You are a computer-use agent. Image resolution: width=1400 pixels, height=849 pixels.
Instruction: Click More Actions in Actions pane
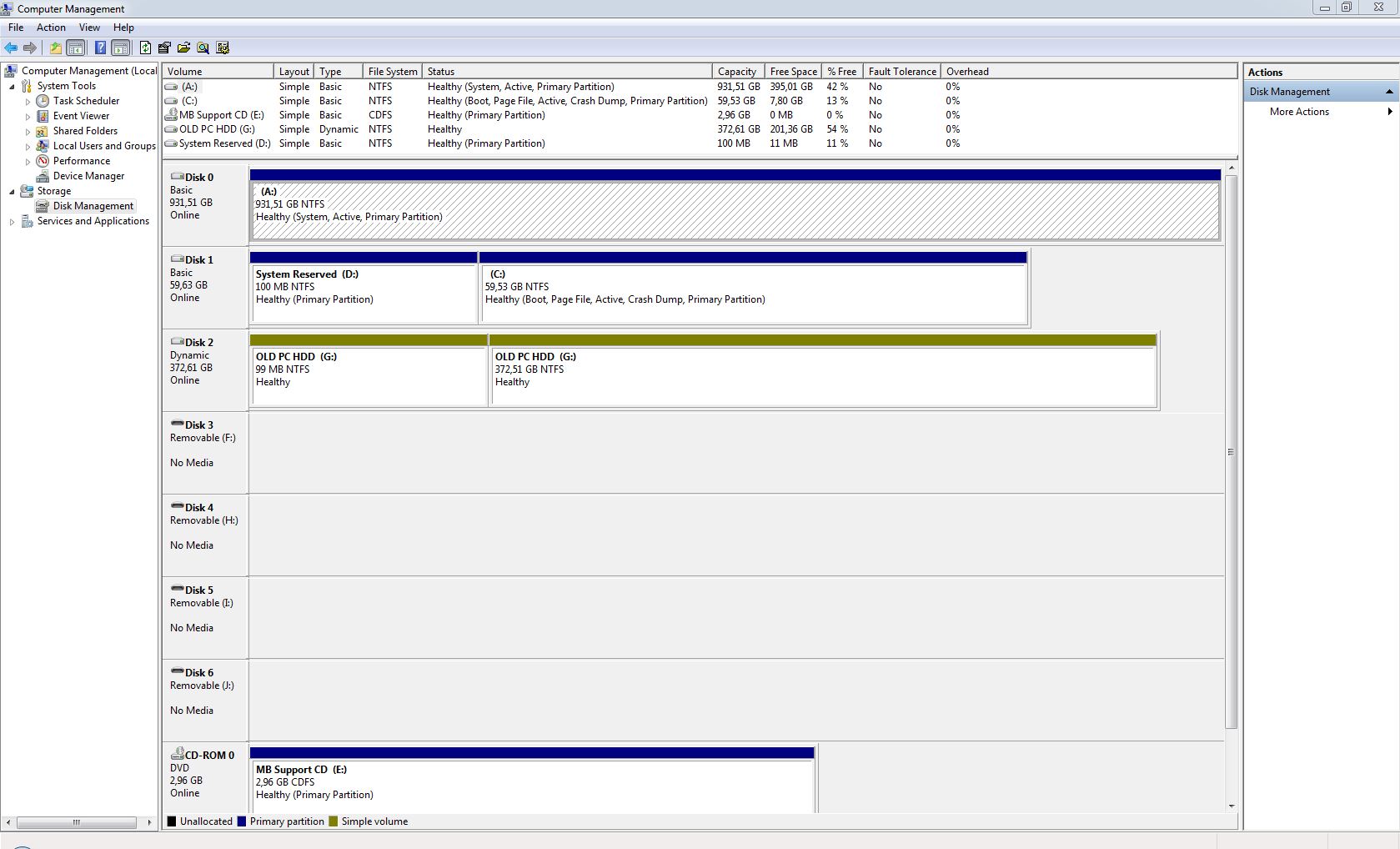click(x=1299, y=112)
